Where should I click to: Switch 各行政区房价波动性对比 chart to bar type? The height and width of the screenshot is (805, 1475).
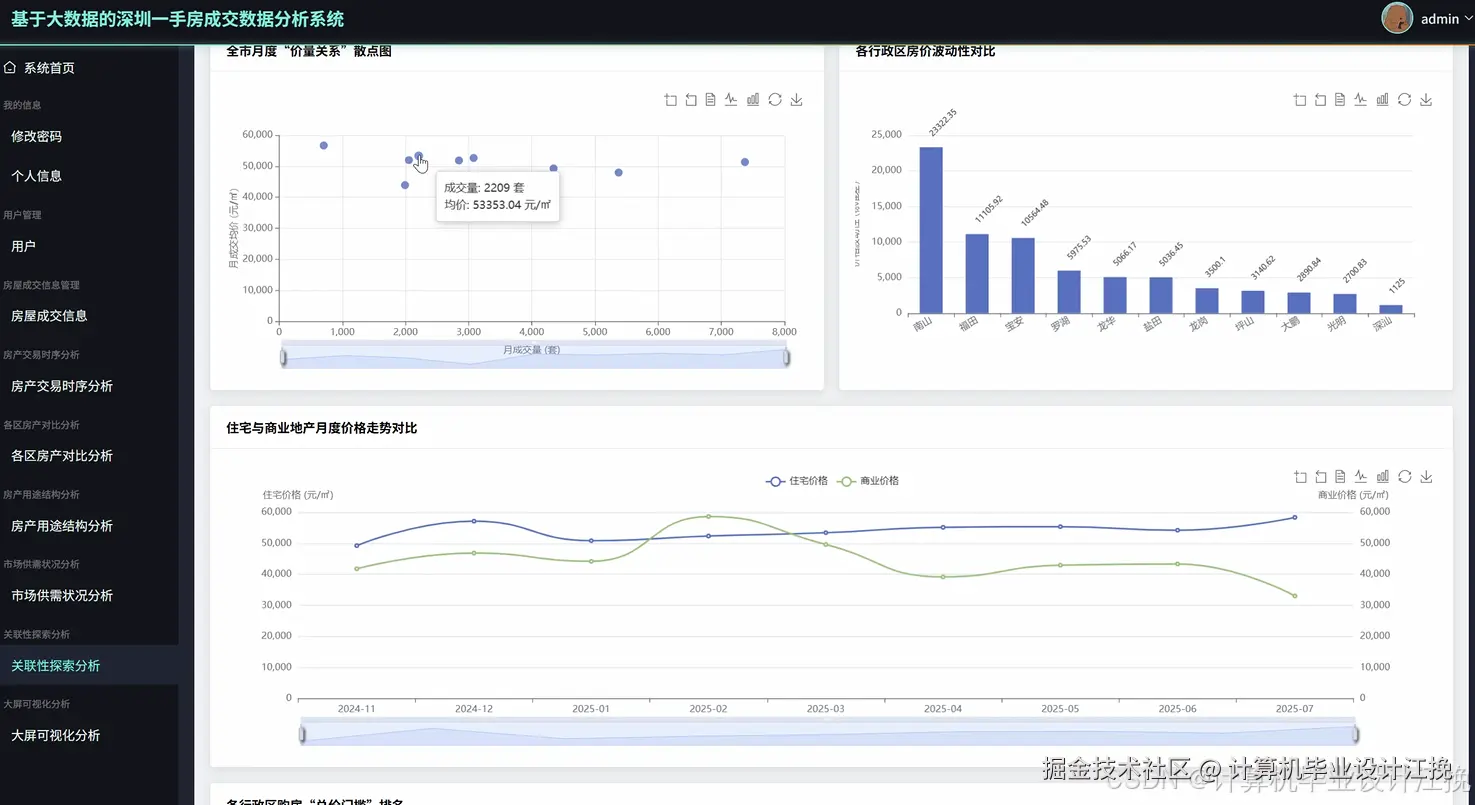coord(1382,100)
